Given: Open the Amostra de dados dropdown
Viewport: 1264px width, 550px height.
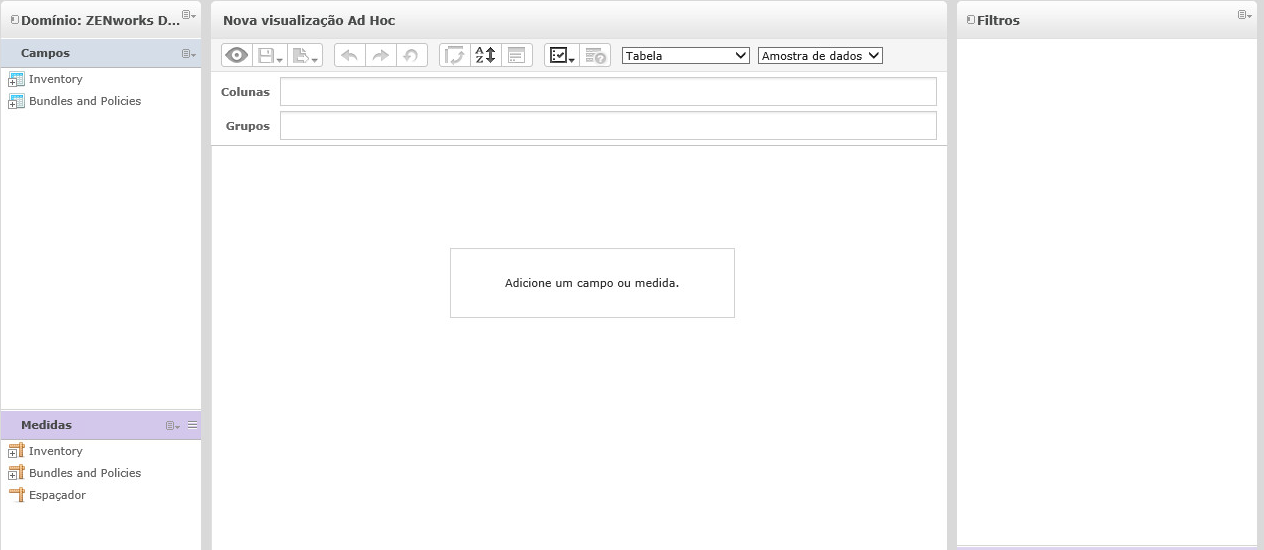Looking at the screenshot, I should coord(820,56).
